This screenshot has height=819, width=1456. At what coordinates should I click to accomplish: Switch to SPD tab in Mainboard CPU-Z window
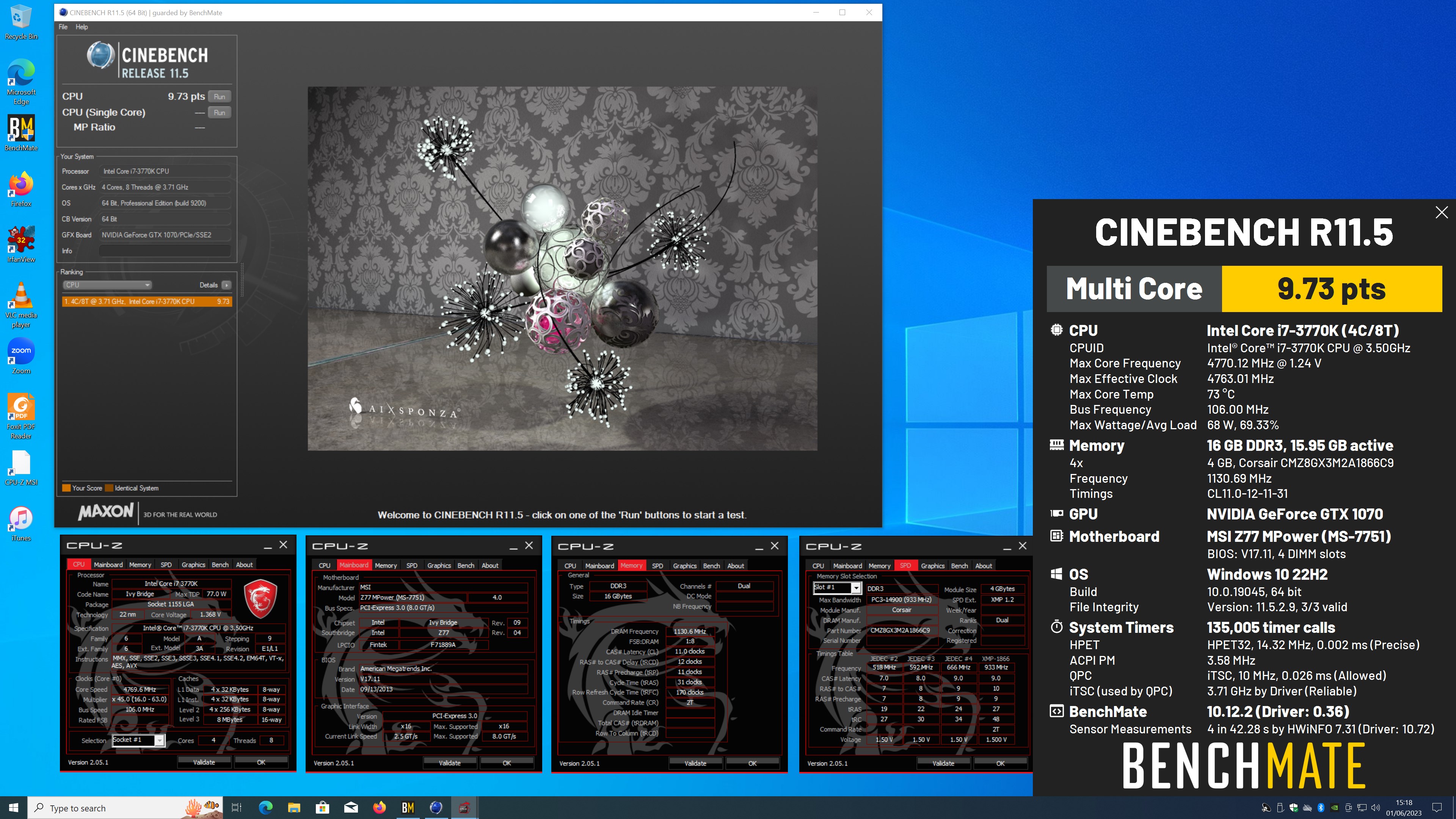[411, 565]
